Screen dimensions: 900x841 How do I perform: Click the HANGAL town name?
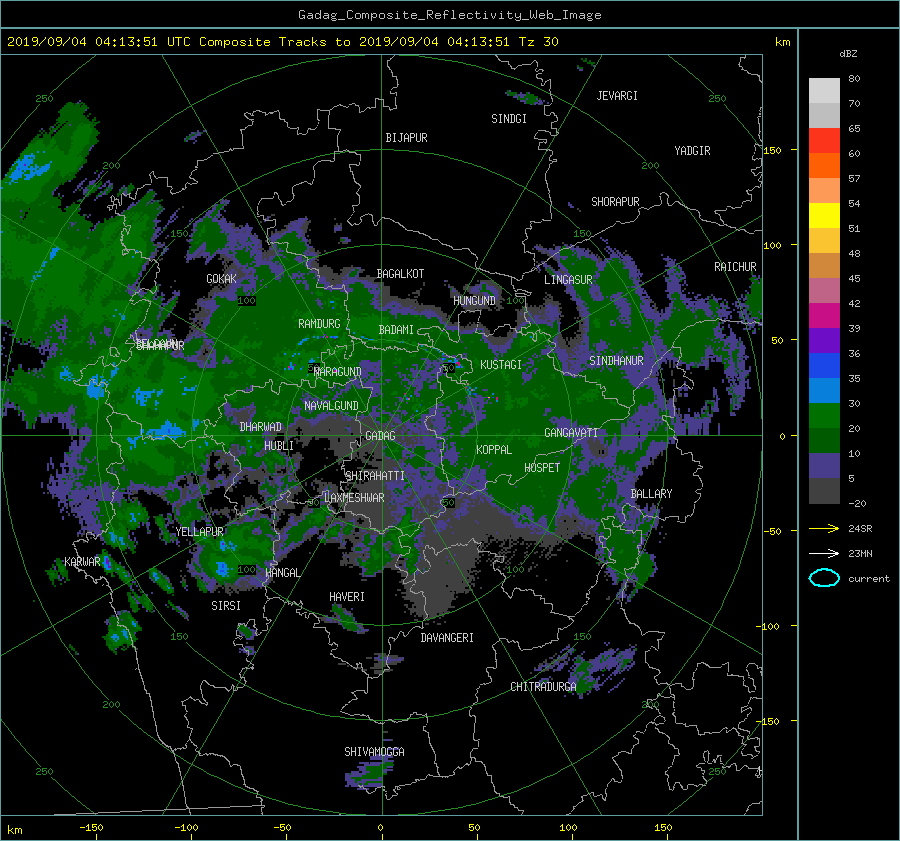[282, 573]
